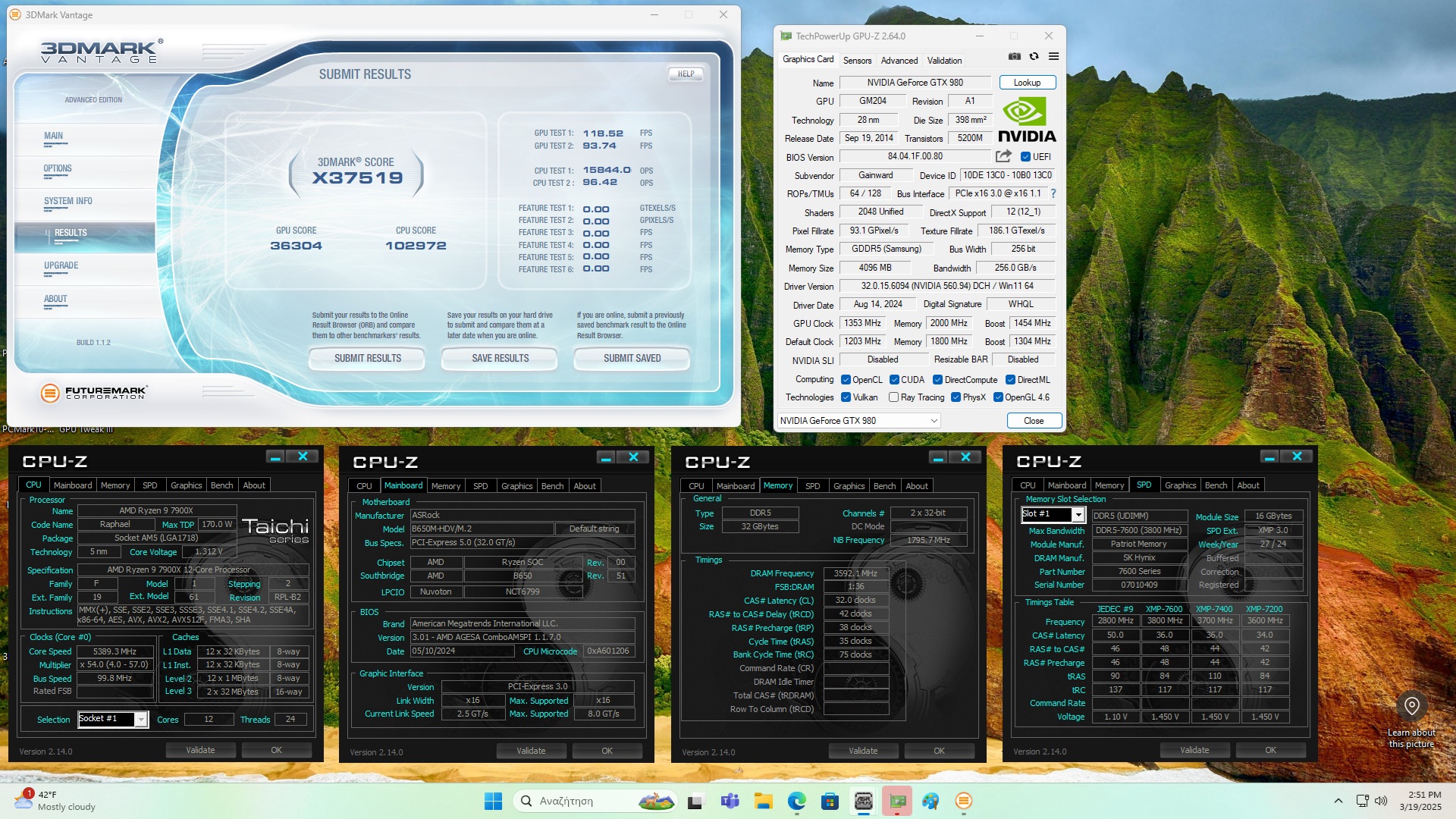
Task: Select OPTIONS in 3DMark sidebar
Action: click(58, 169)
